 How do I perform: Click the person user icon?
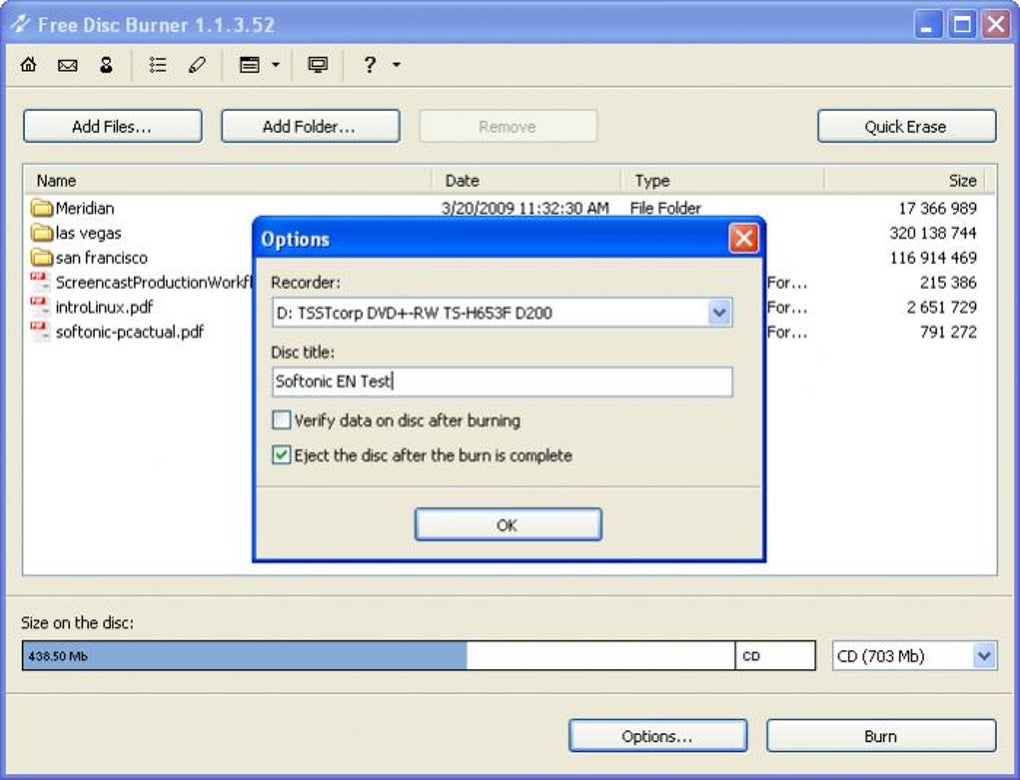(x=106, y=64)
